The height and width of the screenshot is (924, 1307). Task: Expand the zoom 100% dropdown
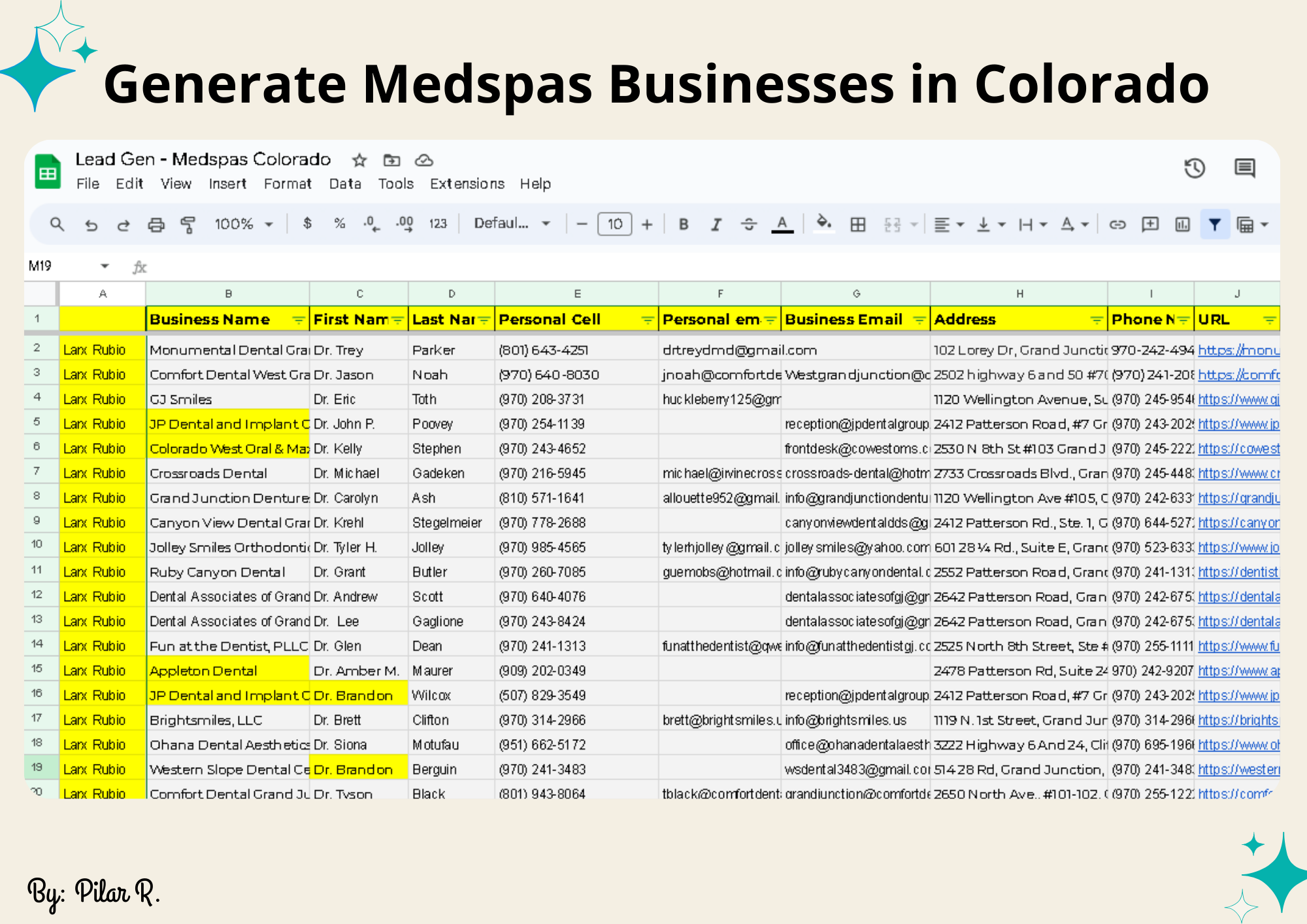(244, 224)
